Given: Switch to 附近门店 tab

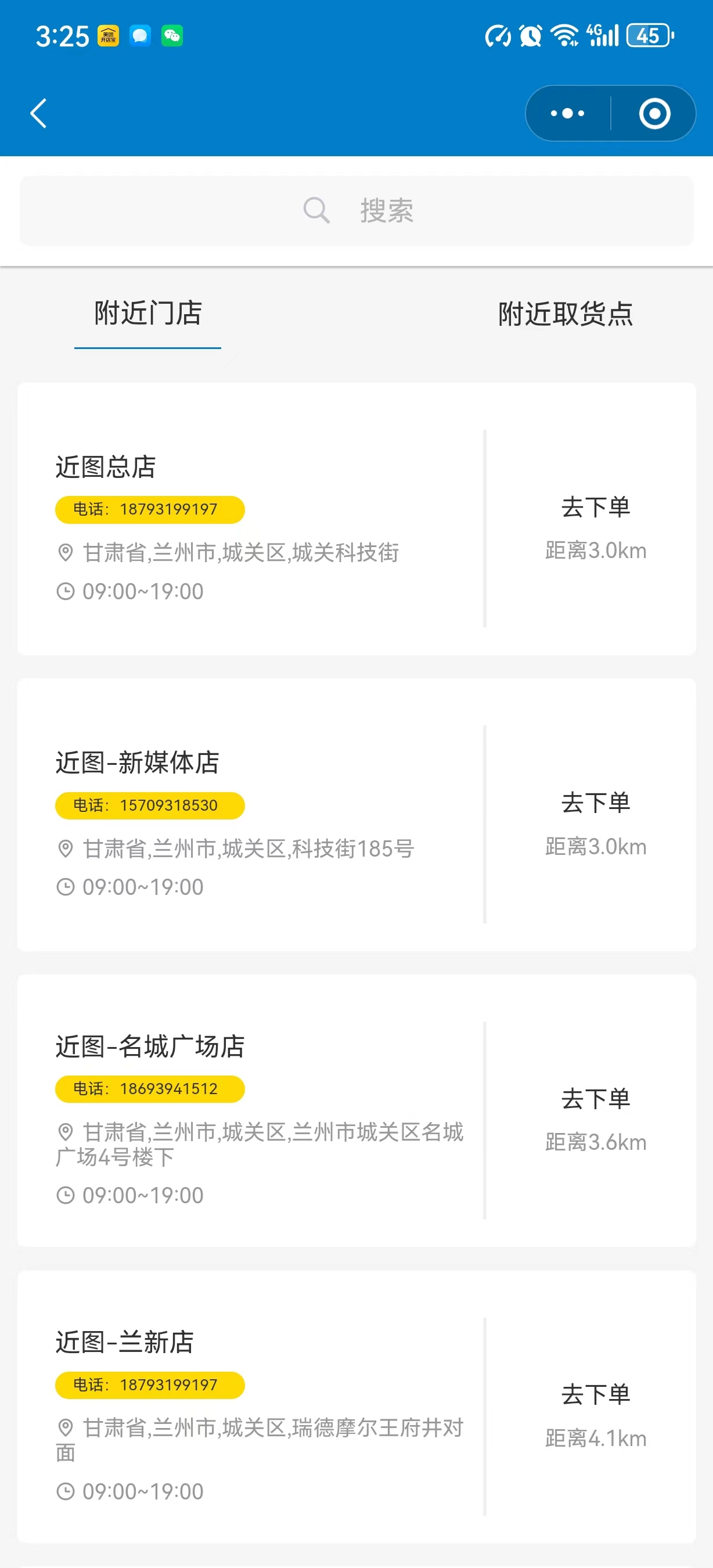Looking at the screenshot, I should coord(148,314).
